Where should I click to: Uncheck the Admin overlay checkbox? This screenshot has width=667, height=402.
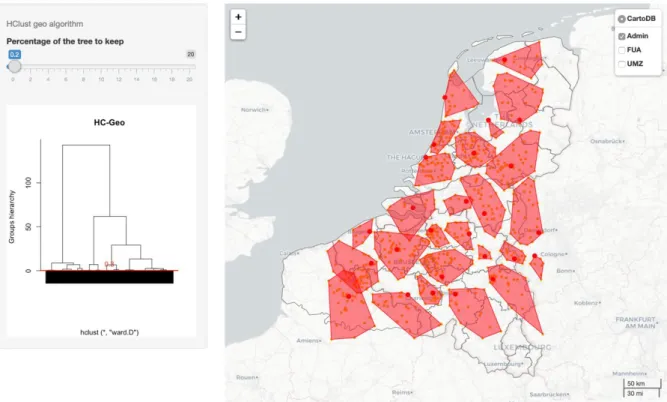pyautogui.click(x=621, y=36)
